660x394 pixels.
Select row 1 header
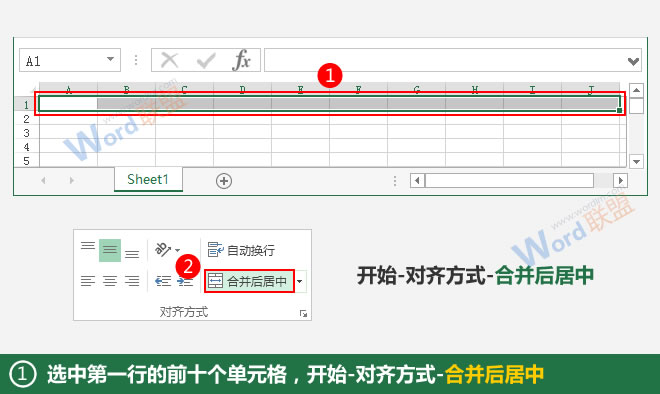click(x=27, y=104)
